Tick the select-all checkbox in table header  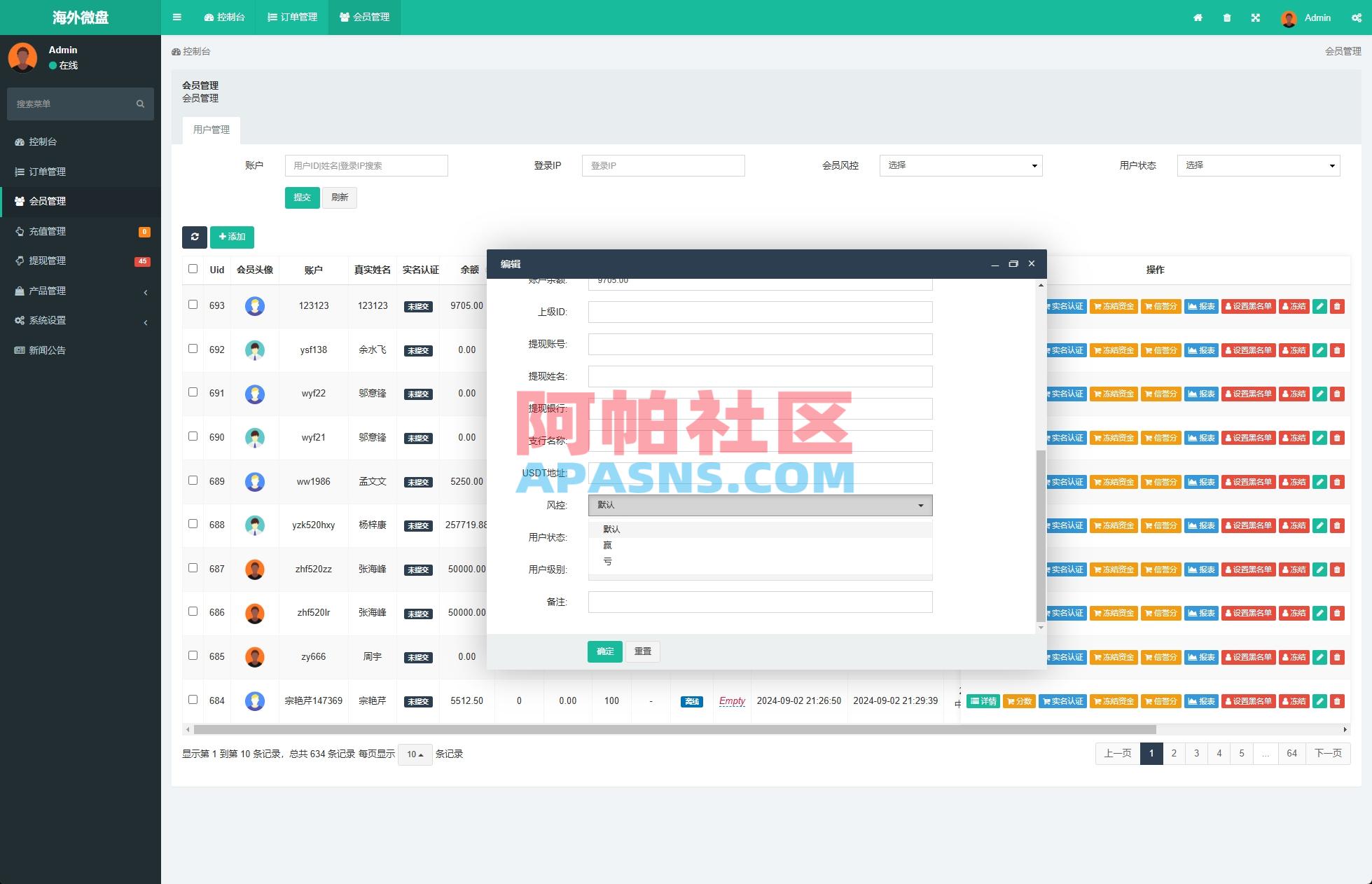[x=193, y=268]
